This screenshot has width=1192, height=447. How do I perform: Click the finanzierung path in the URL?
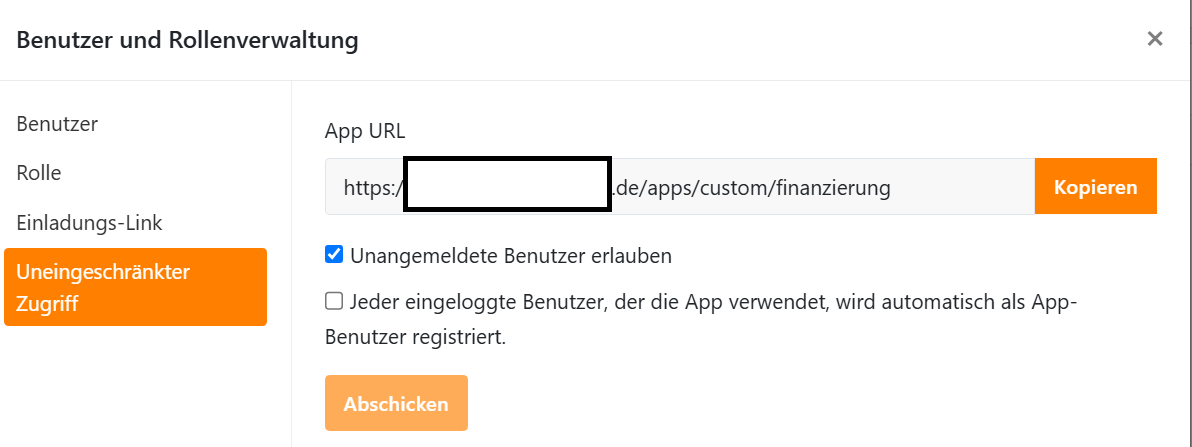pos(832,188)
